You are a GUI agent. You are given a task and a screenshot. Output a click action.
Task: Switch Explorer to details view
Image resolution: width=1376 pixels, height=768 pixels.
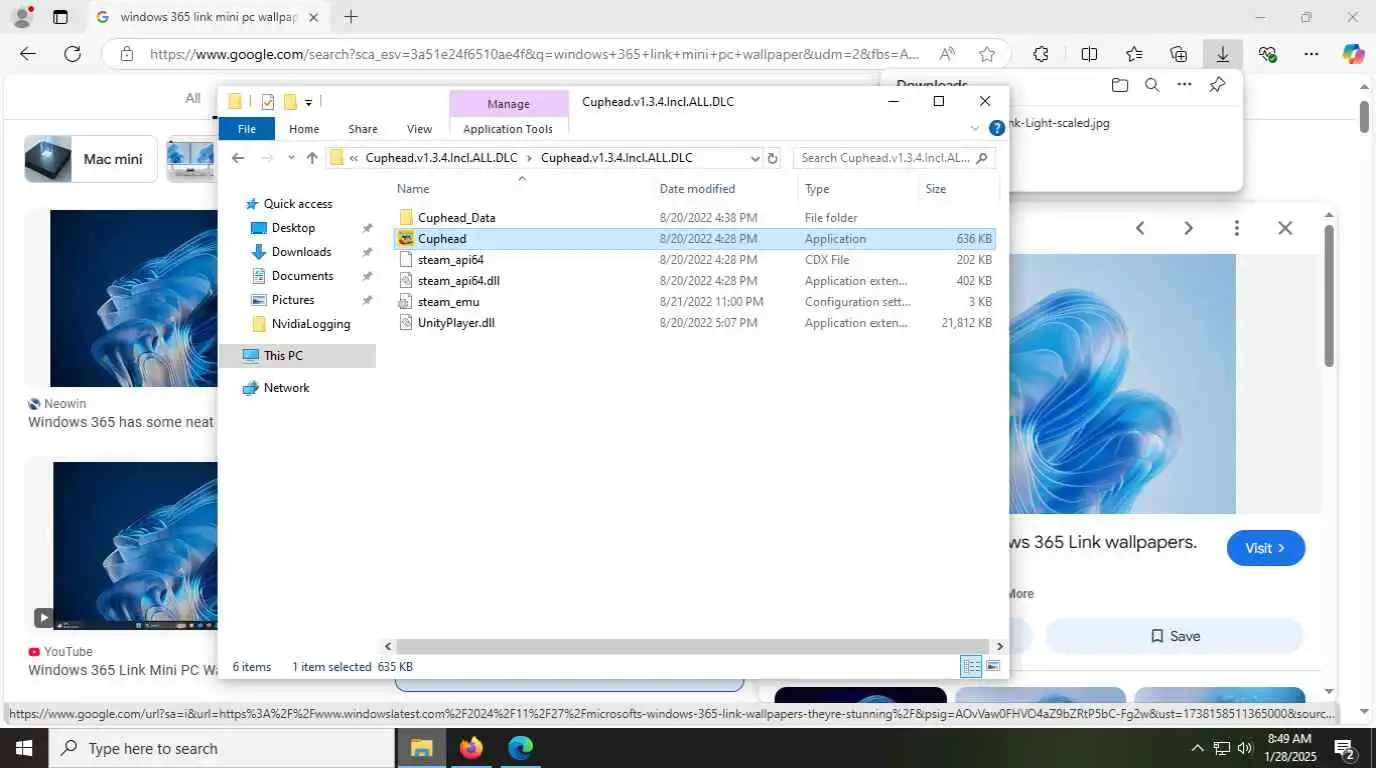coord(971,666)
